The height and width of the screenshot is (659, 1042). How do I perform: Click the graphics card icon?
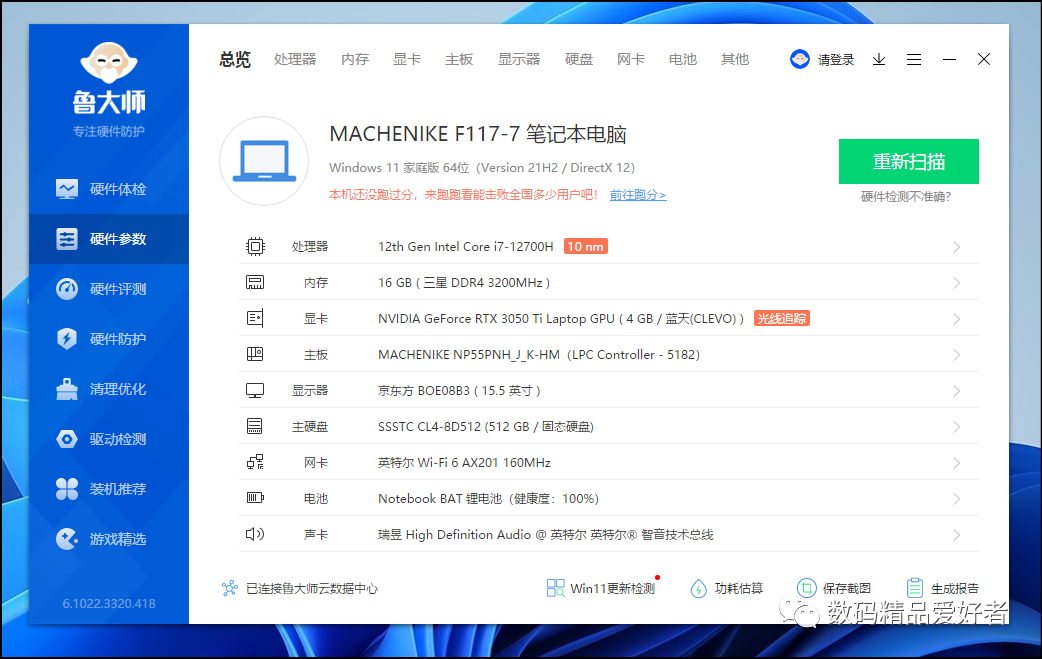[255, 318]
